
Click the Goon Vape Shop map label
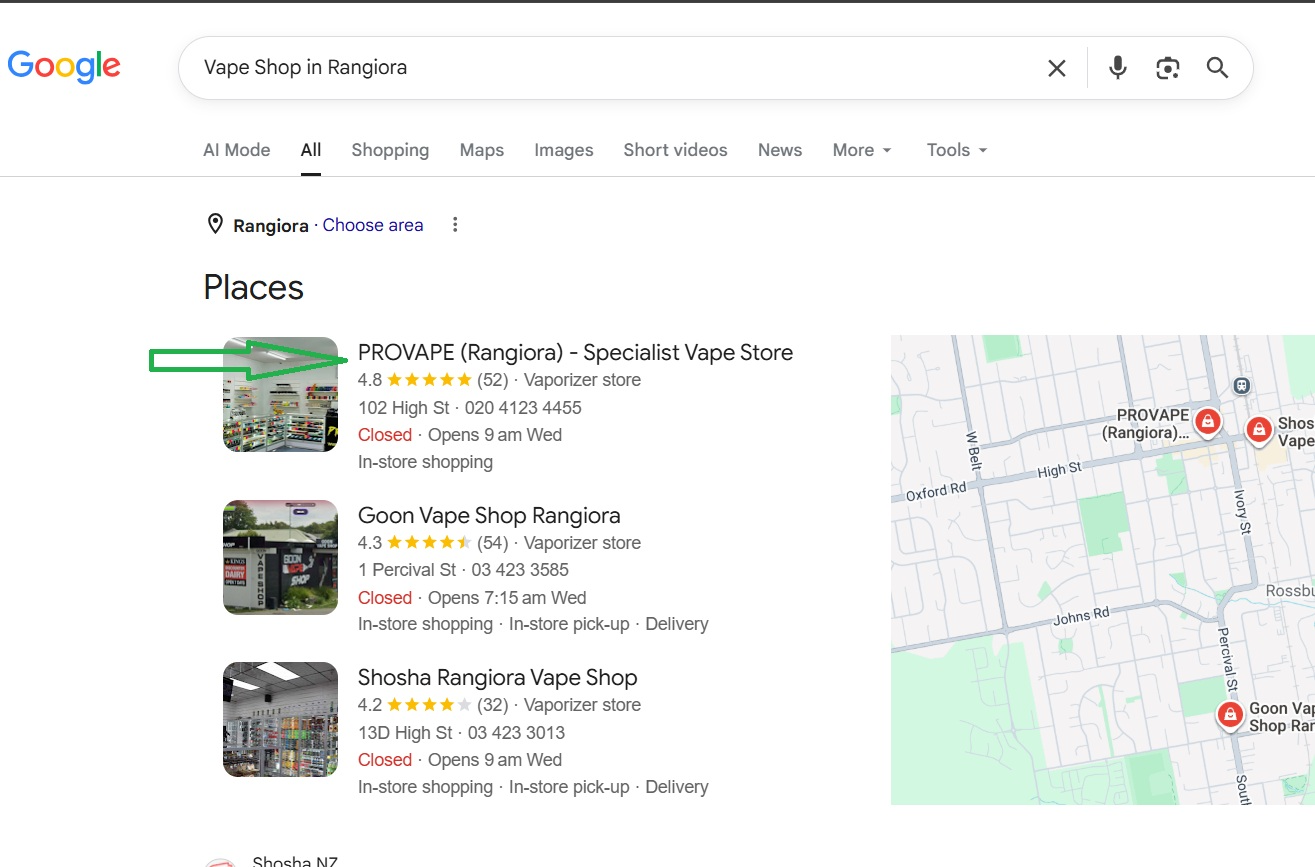point(1282,717)
